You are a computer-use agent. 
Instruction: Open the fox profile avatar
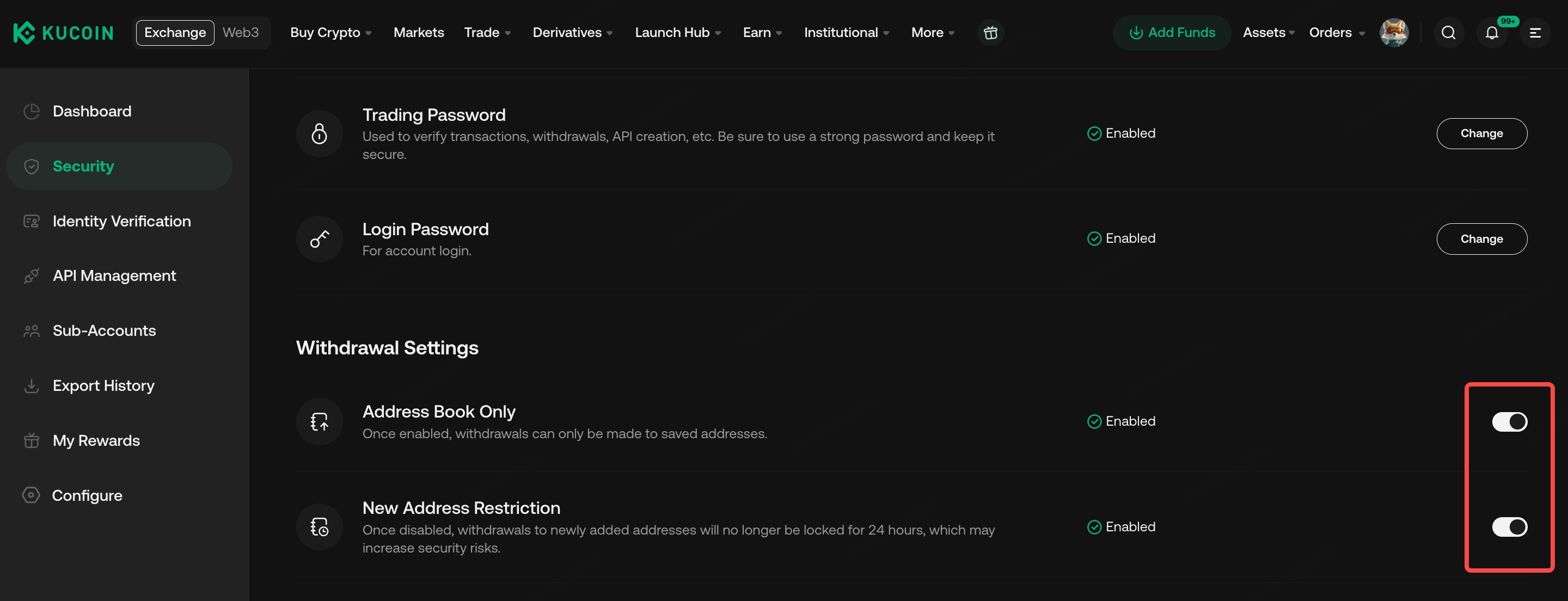point(1394,32)
